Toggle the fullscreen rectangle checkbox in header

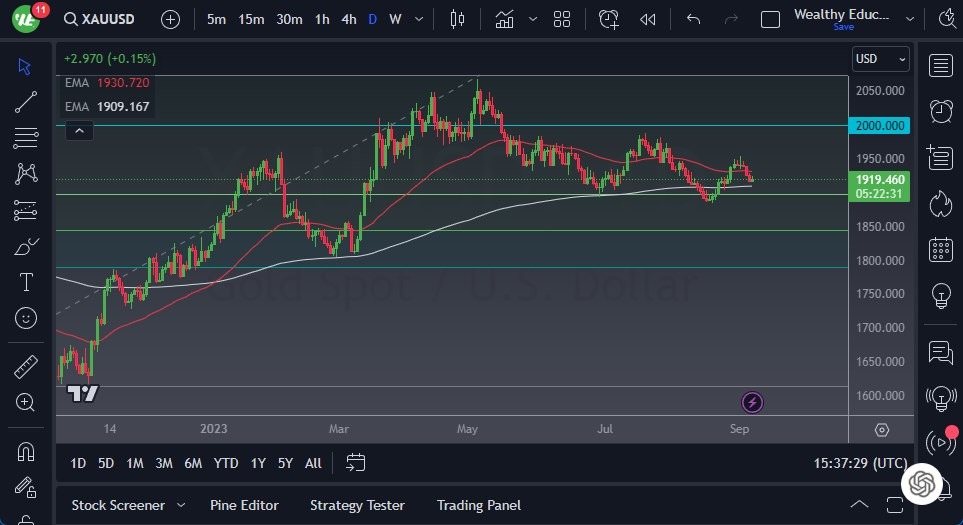point(770,19)
